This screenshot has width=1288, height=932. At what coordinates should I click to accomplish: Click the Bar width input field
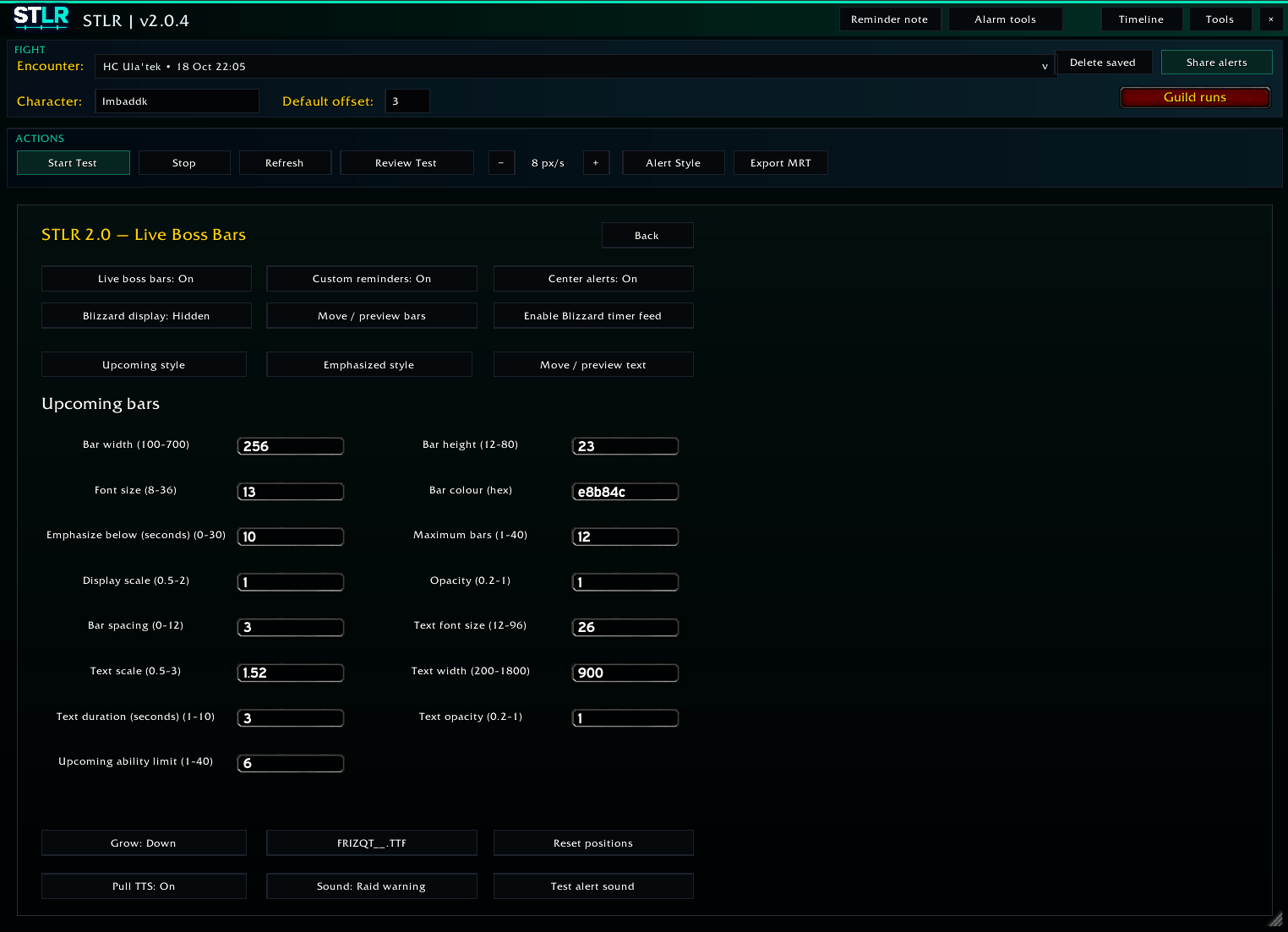click(291, 446)
